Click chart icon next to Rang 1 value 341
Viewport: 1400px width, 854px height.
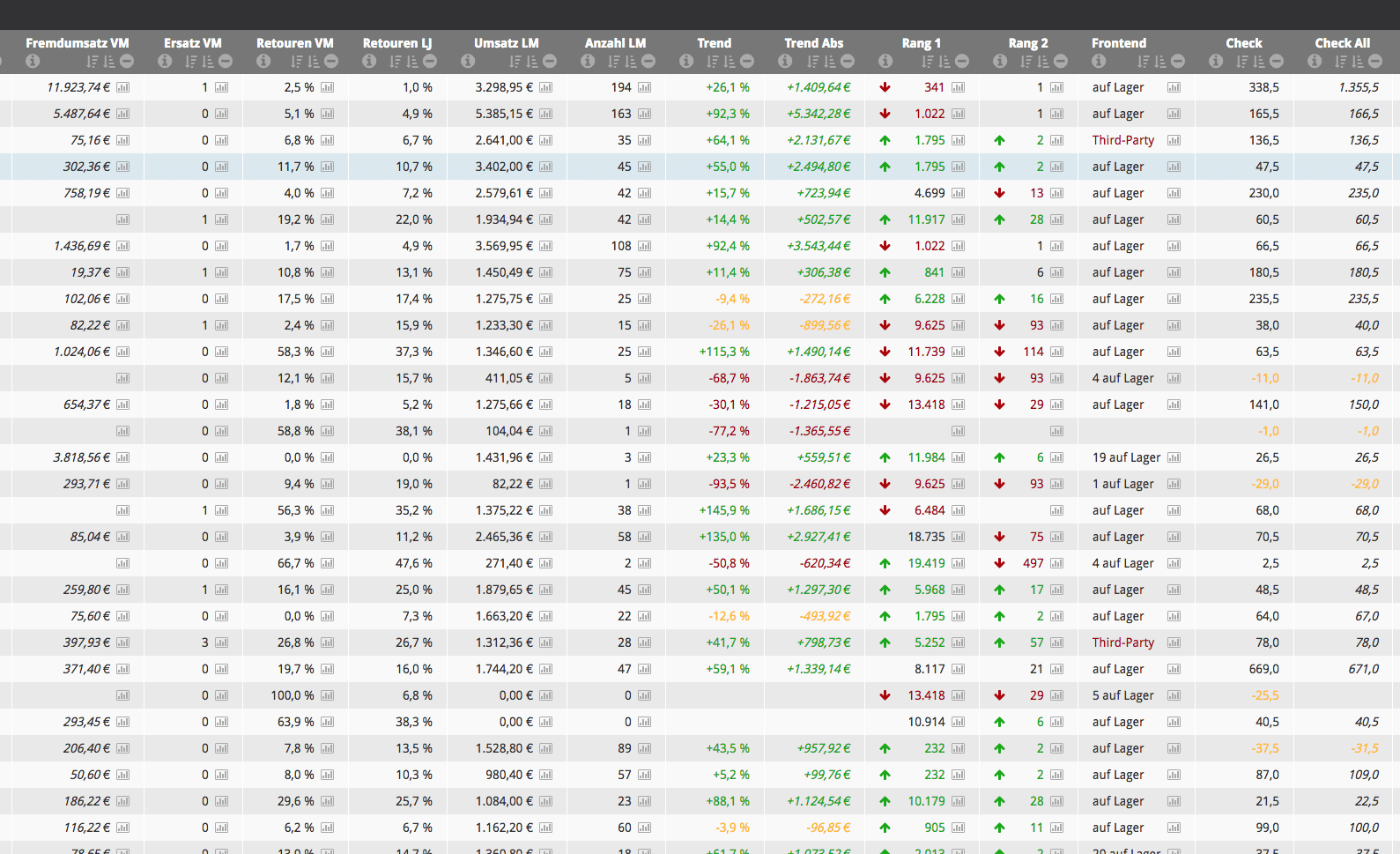tap(958, 87)
